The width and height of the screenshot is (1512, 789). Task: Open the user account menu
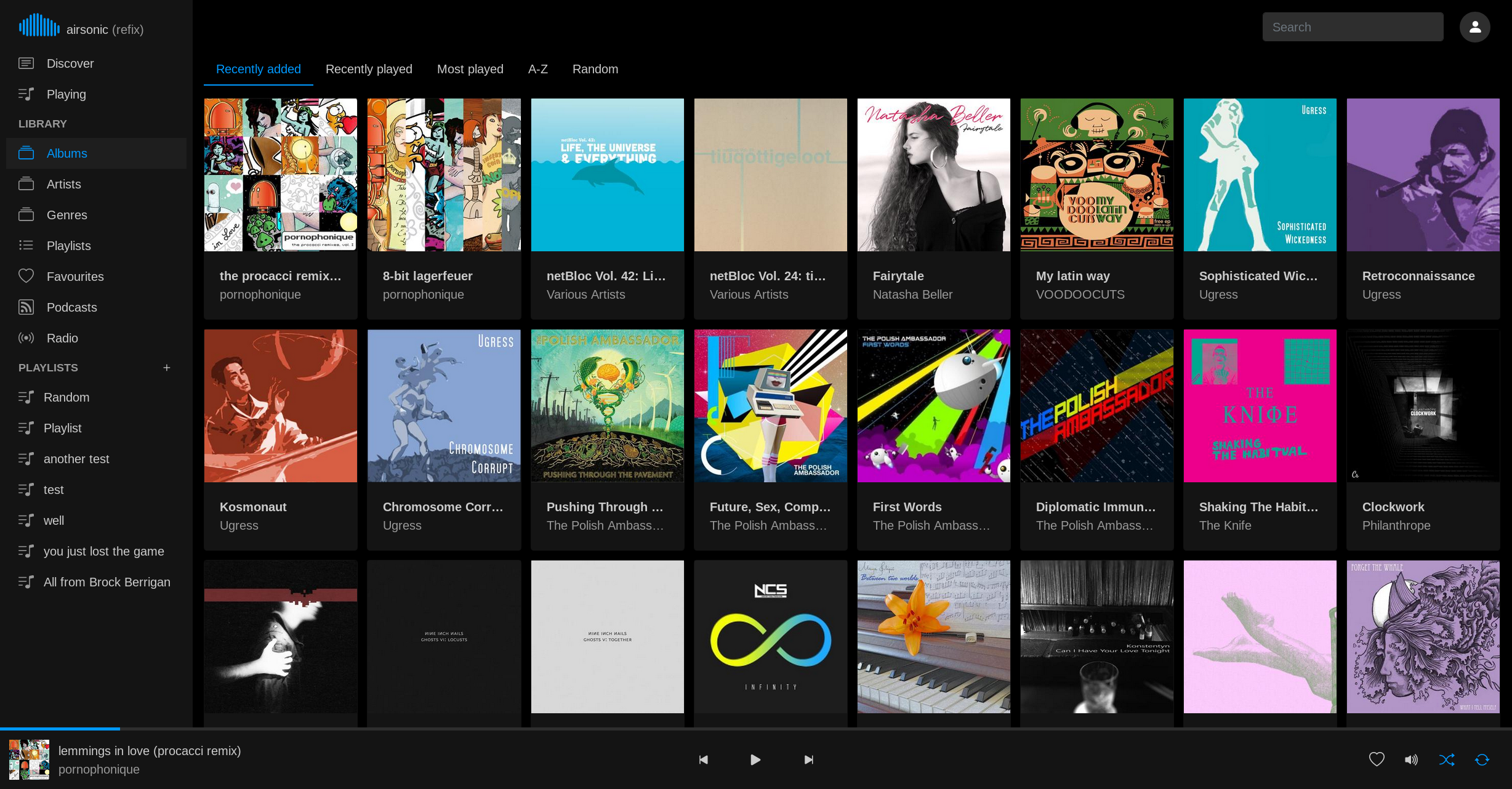[x=1474, y=27]
